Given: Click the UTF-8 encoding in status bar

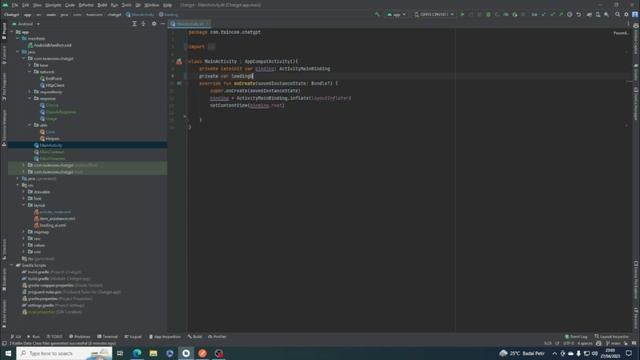Looking at the screenshot, I should pyautogui.click(x=568, y=343).
